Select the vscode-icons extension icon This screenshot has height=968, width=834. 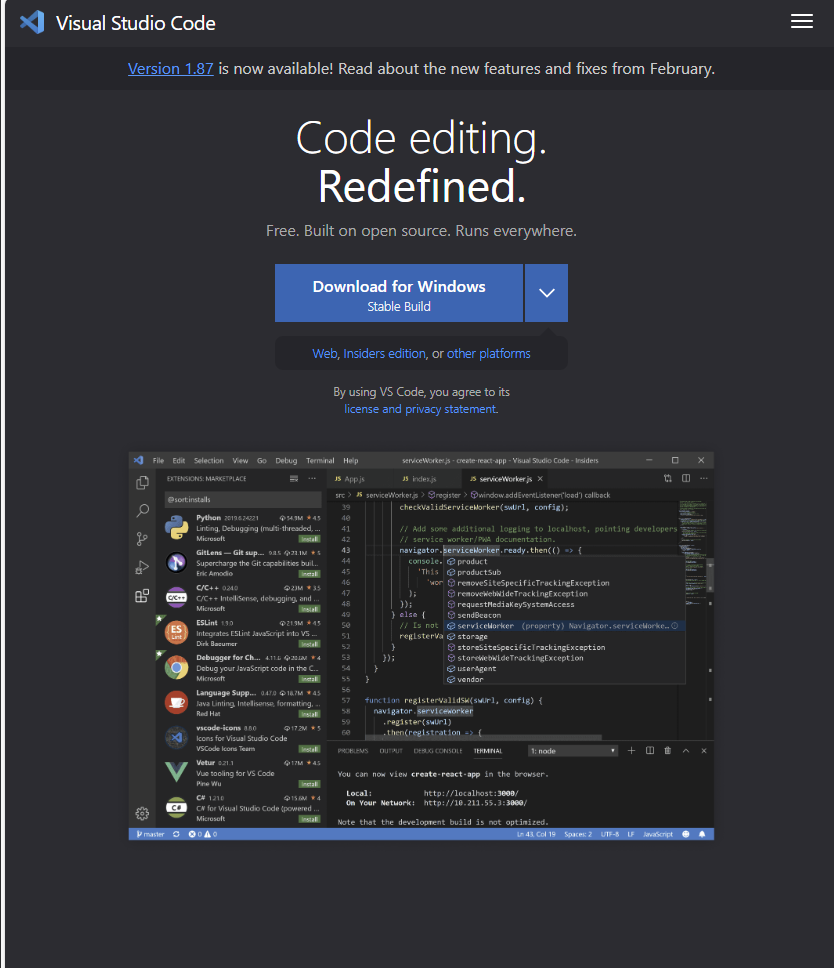(177, 738)
